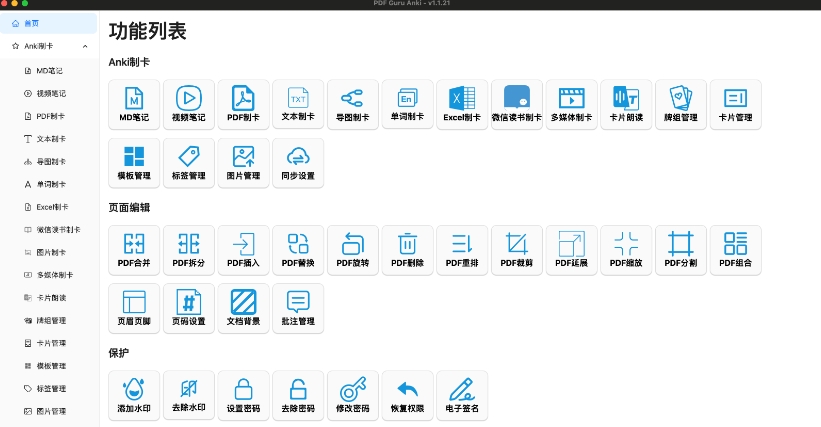Open the 添加水印 protection tile

[x=134, y=395]
